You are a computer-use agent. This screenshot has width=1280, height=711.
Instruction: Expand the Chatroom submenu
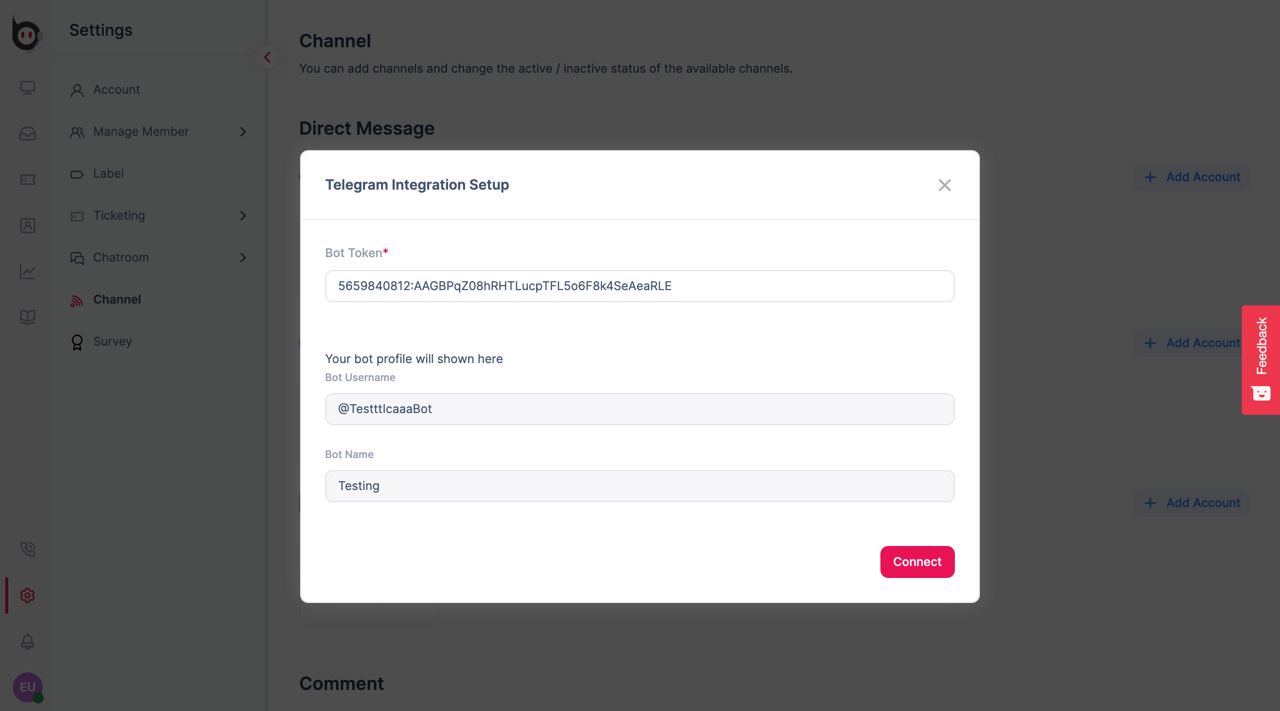point(242,258)
